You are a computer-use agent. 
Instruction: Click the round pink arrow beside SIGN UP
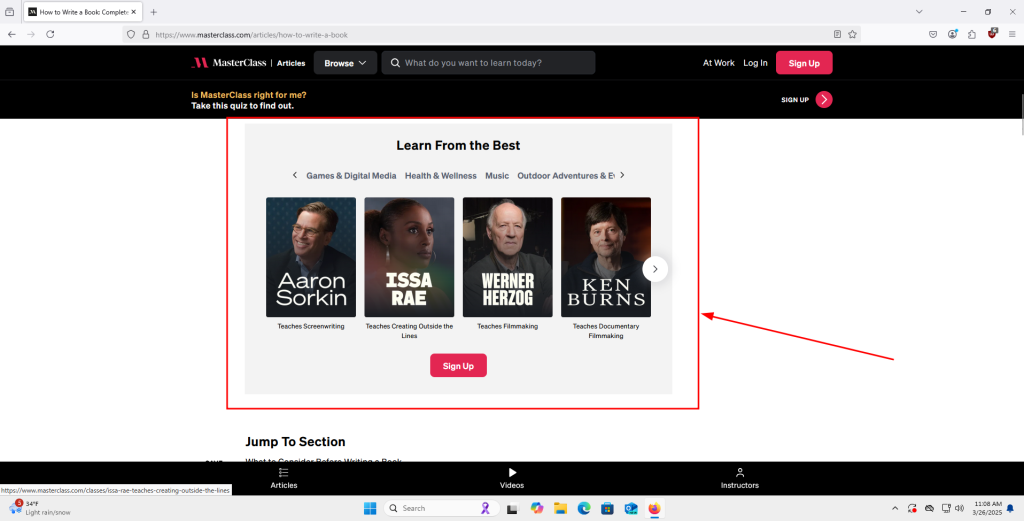pyautogui.click(x=824, y=99)
